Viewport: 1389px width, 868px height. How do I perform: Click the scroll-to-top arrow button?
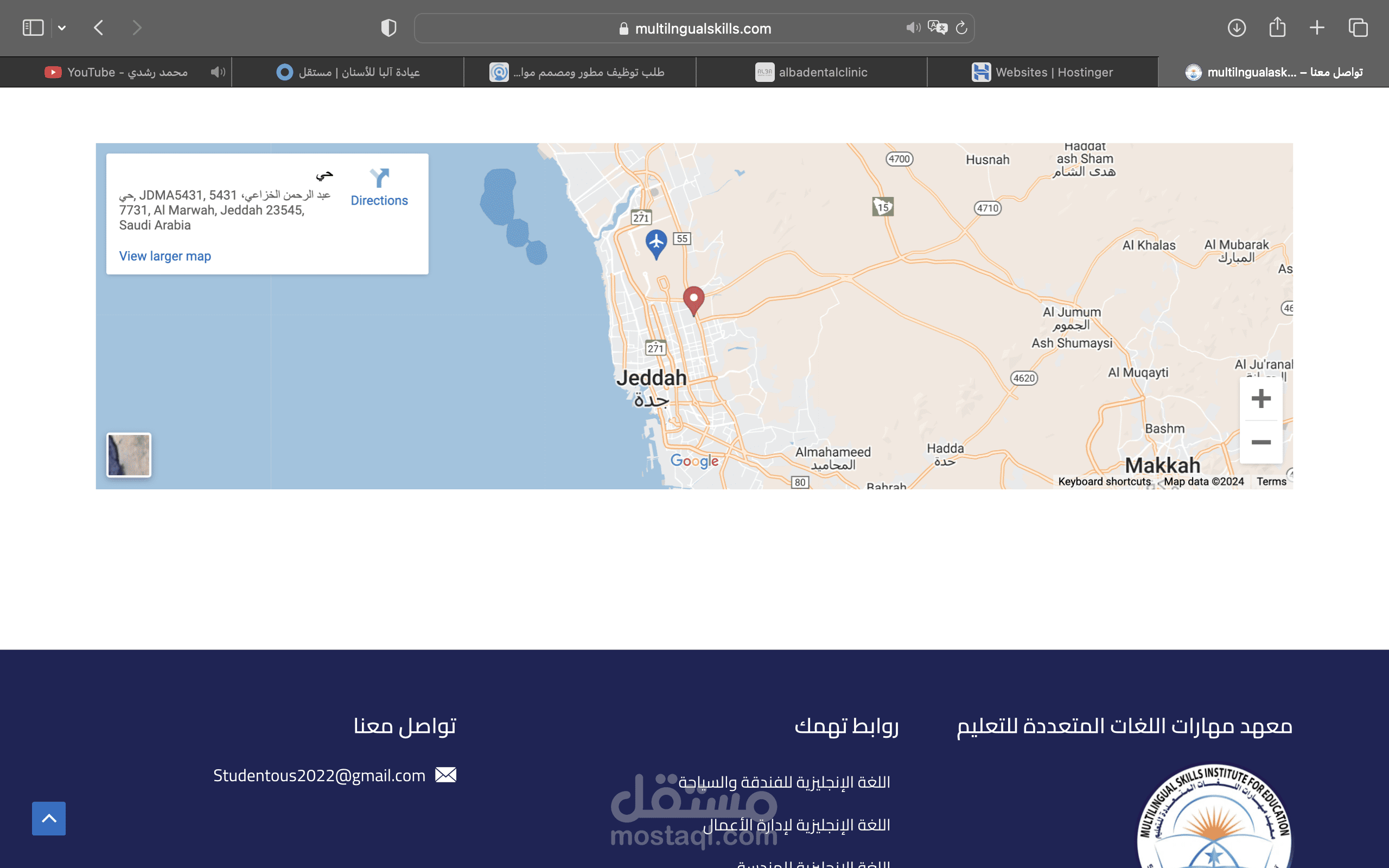point(49,818)
